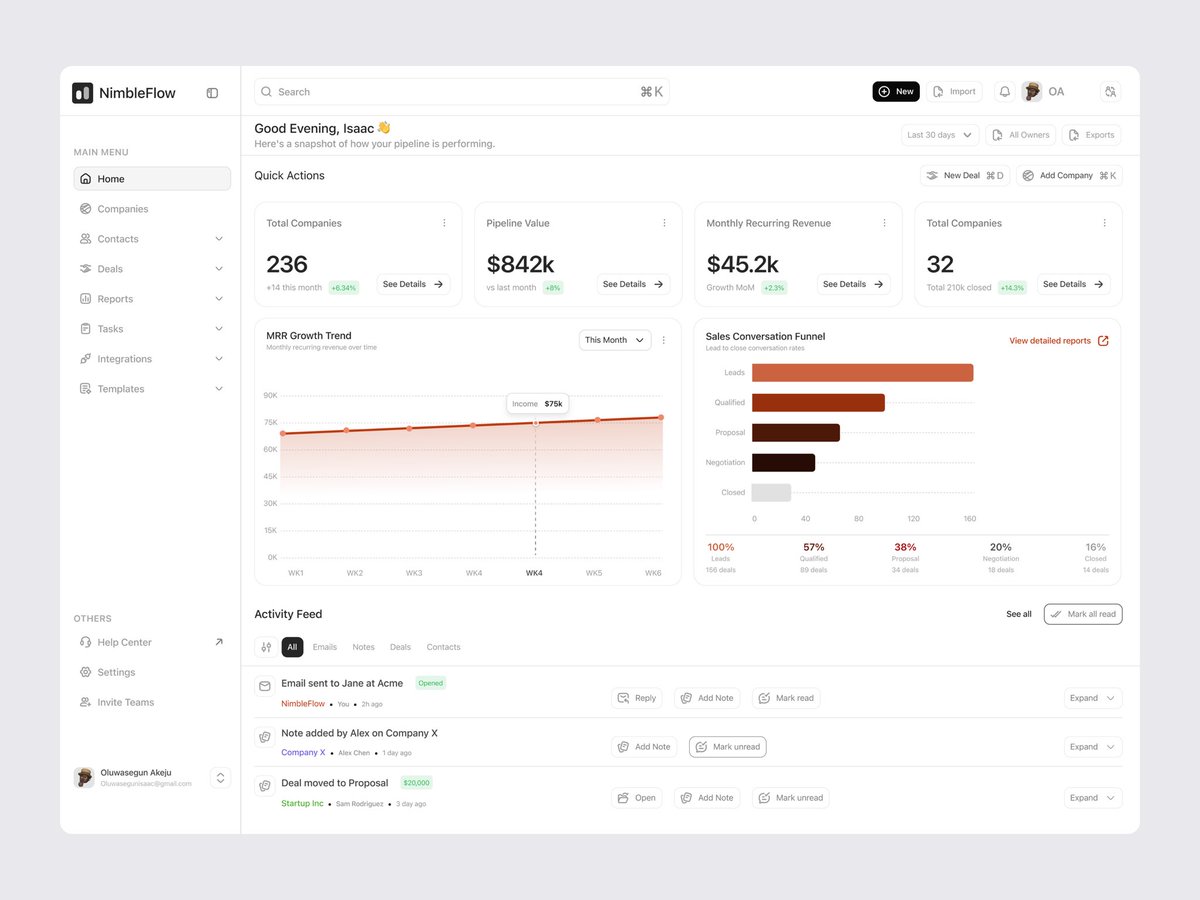
Task: Click the Import button
Action: [x=954, y=92]
